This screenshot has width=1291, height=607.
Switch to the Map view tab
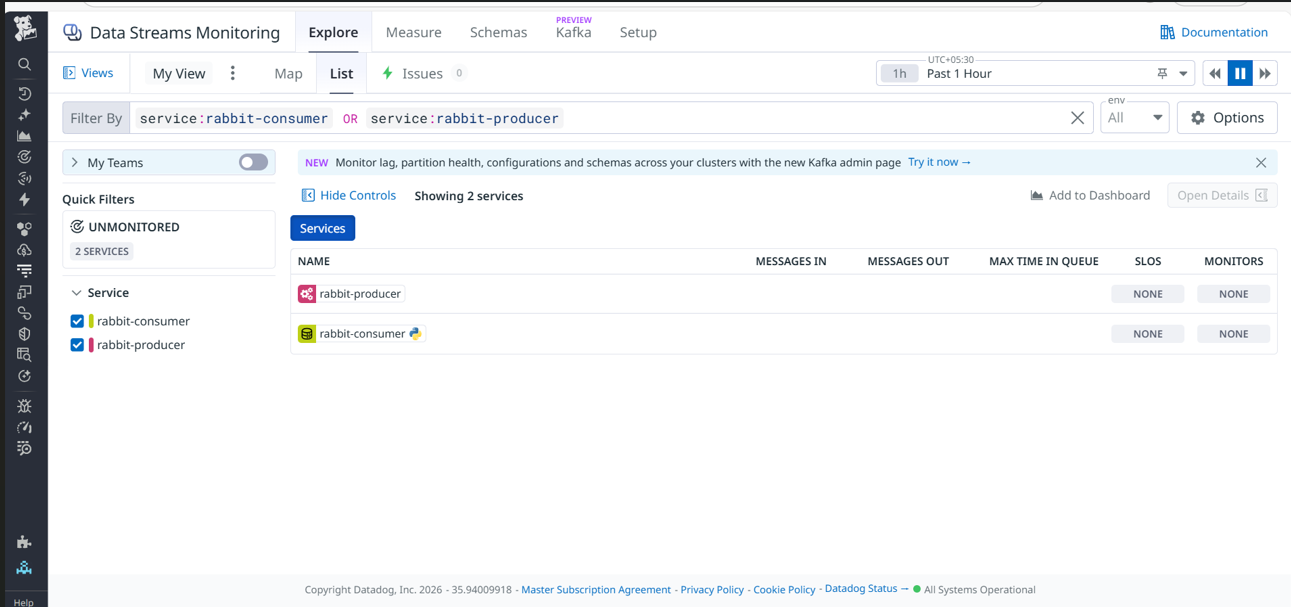coord(288,73)
